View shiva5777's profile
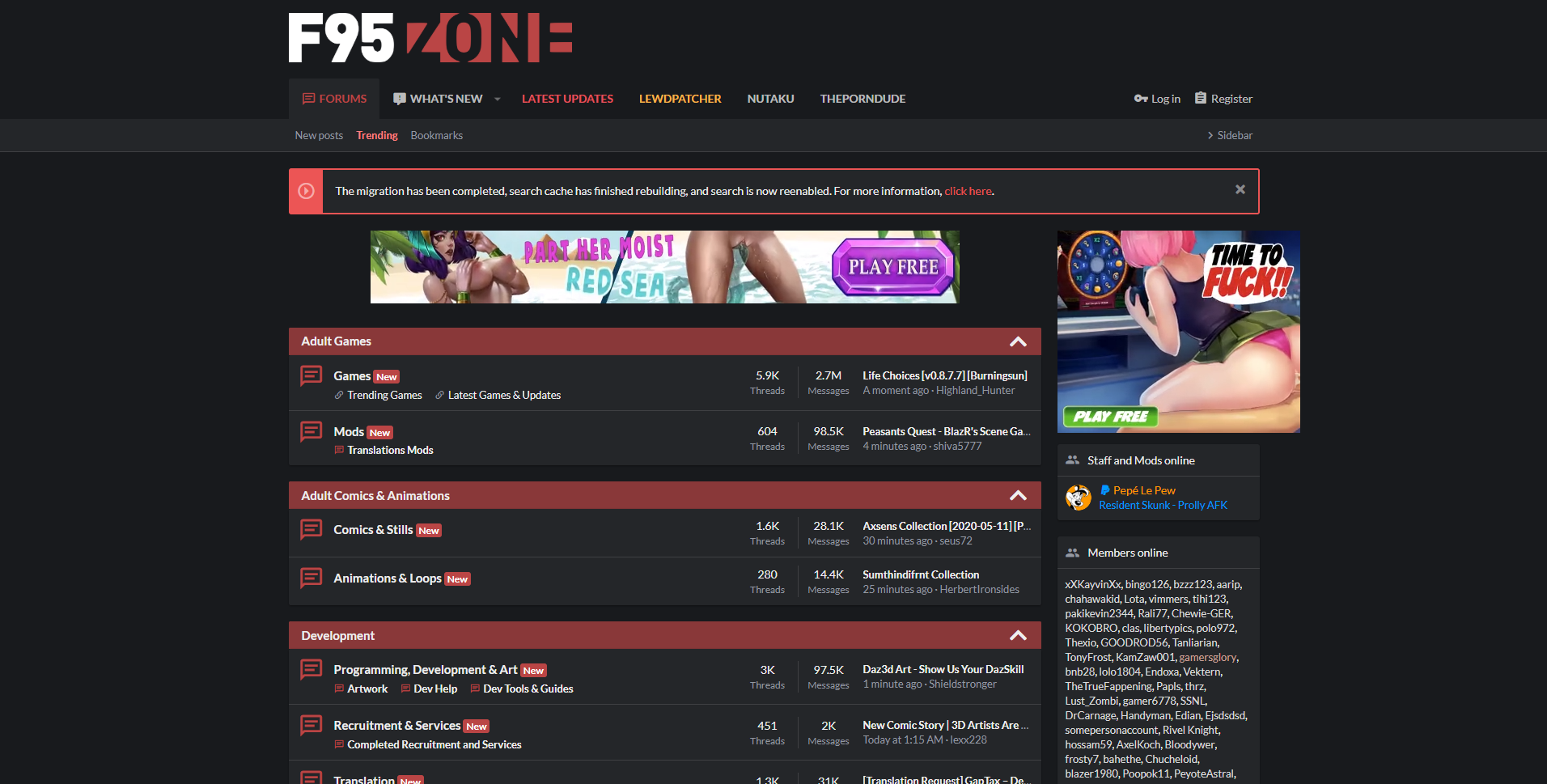1547x784 pixels. coord(957,446)
